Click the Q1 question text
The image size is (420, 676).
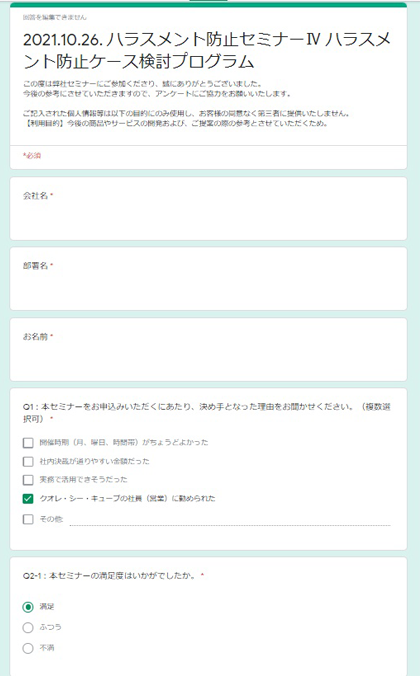pyautogui.click(x=207, y=413)
